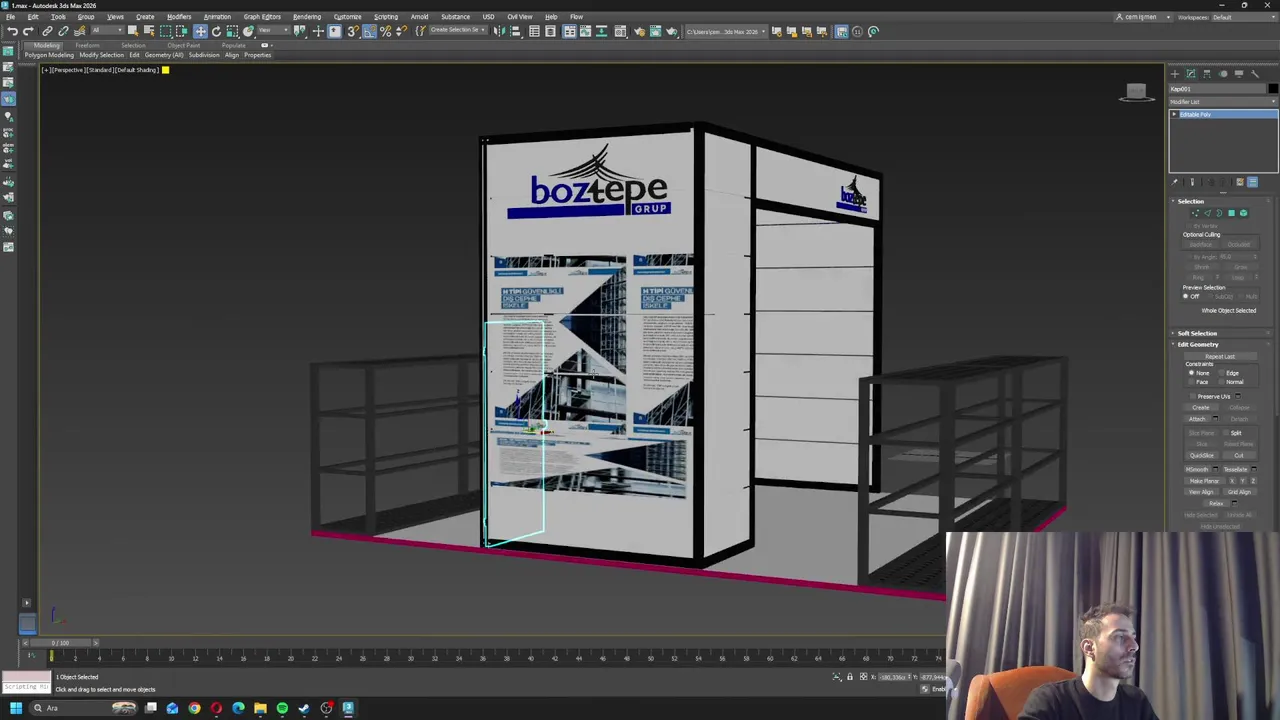
Task: Click the Mirror tool icon
Action: (x=499, y=31)
